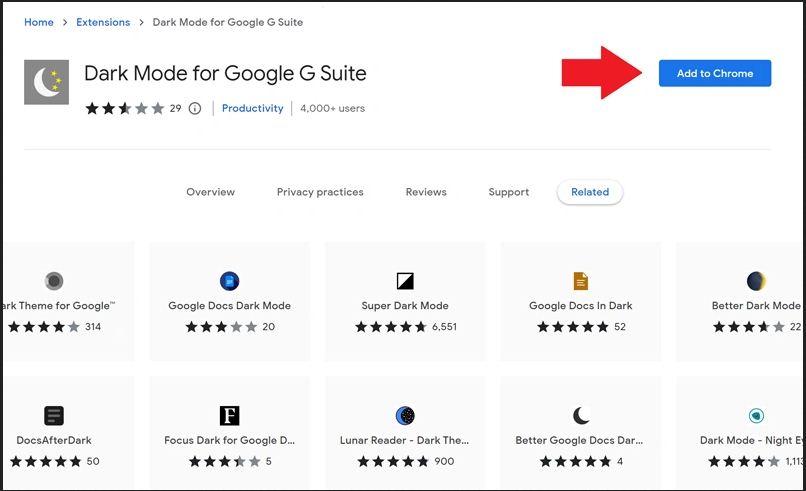The height and width of the screenshot is (491, 806).
Task: Click the 4,000+ users text
Action: pyautogui.click(x=333, y=108)
